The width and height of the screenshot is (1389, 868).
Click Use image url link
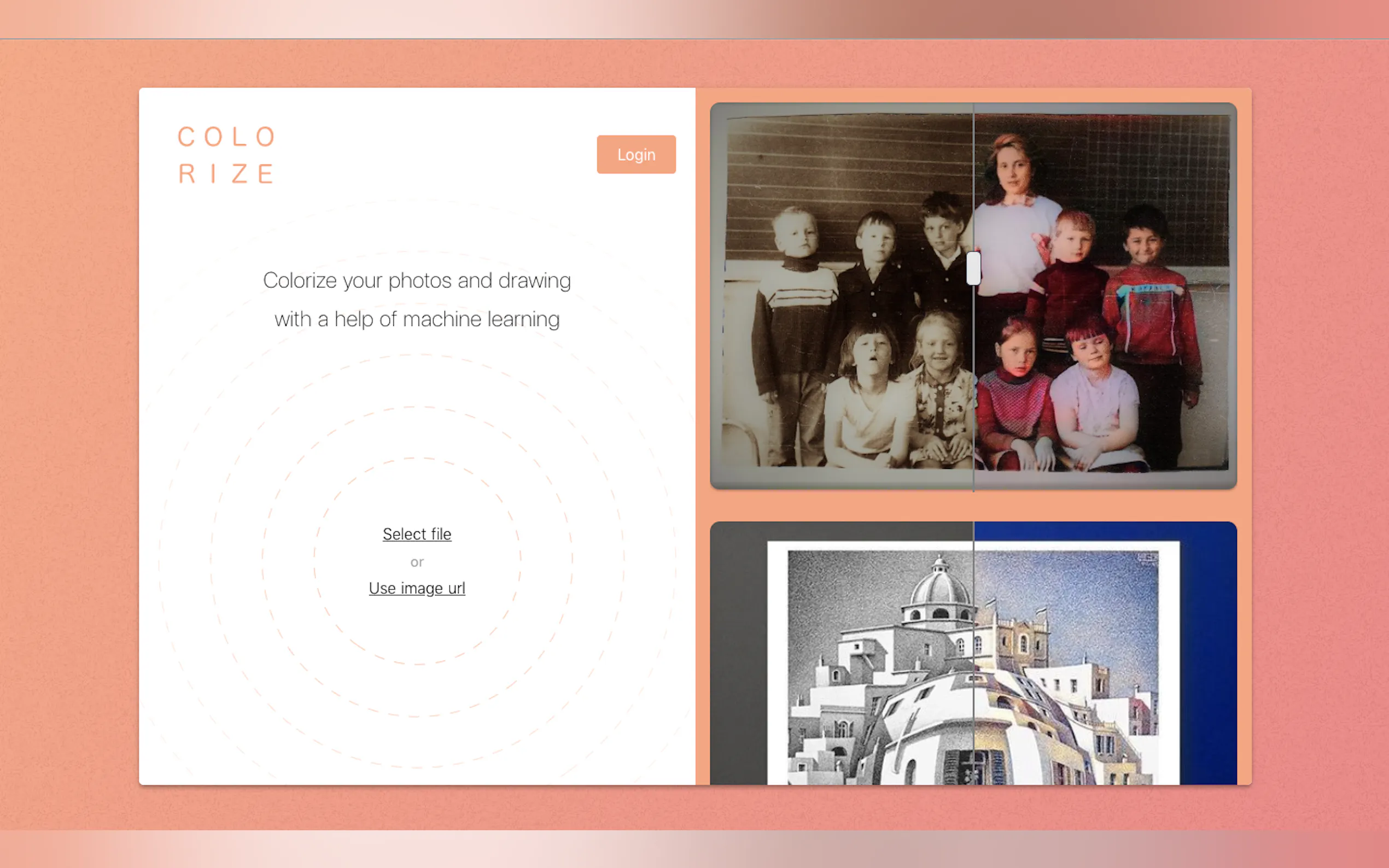[x=417, y=588]
